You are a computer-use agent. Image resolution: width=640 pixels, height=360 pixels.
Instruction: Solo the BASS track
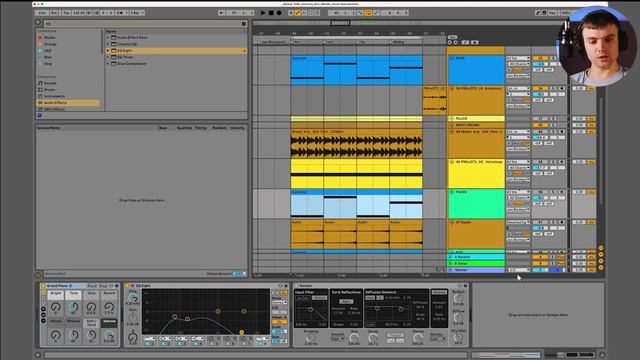click(554, 58)
